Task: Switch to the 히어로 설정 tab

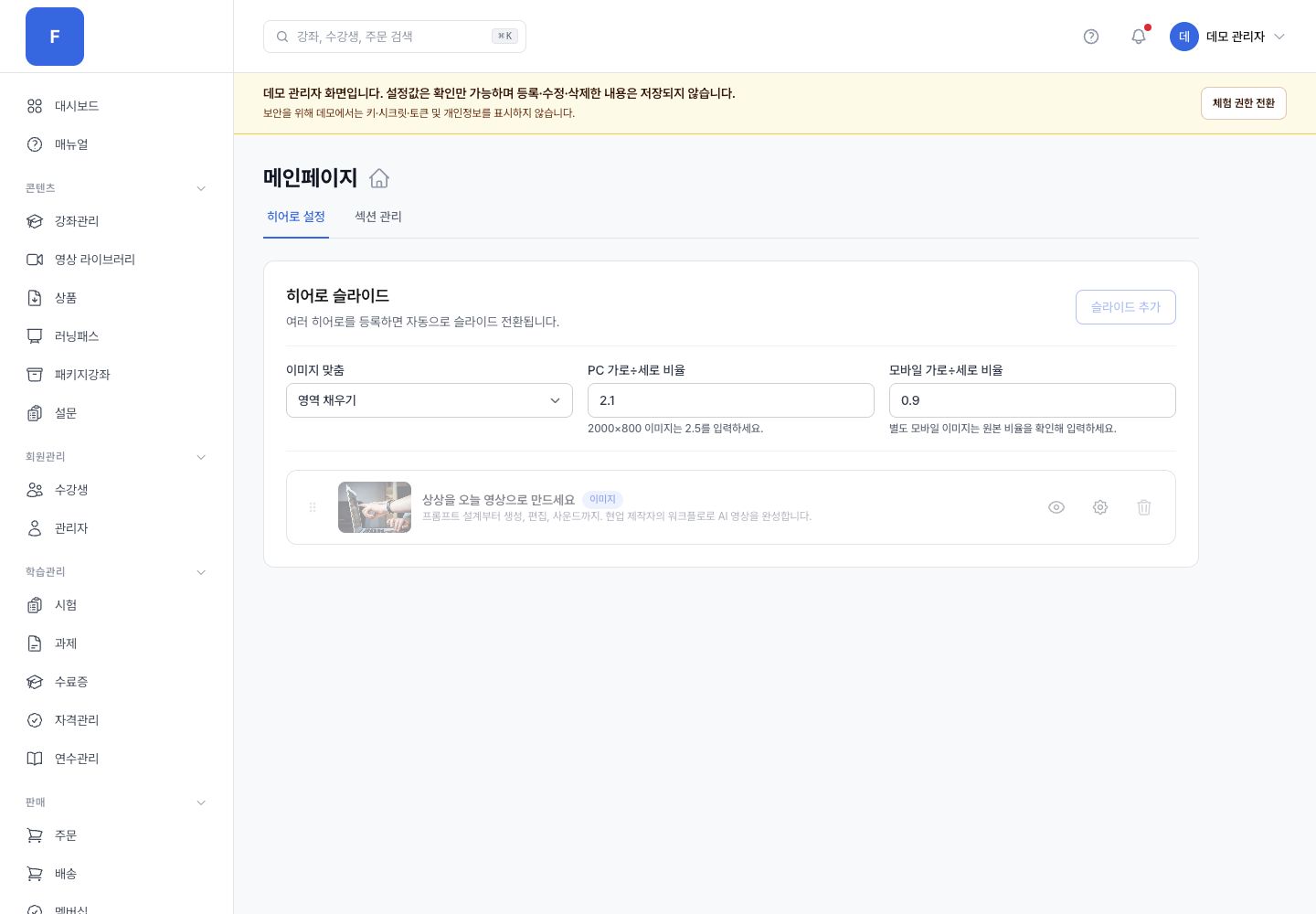Action: 296,217
